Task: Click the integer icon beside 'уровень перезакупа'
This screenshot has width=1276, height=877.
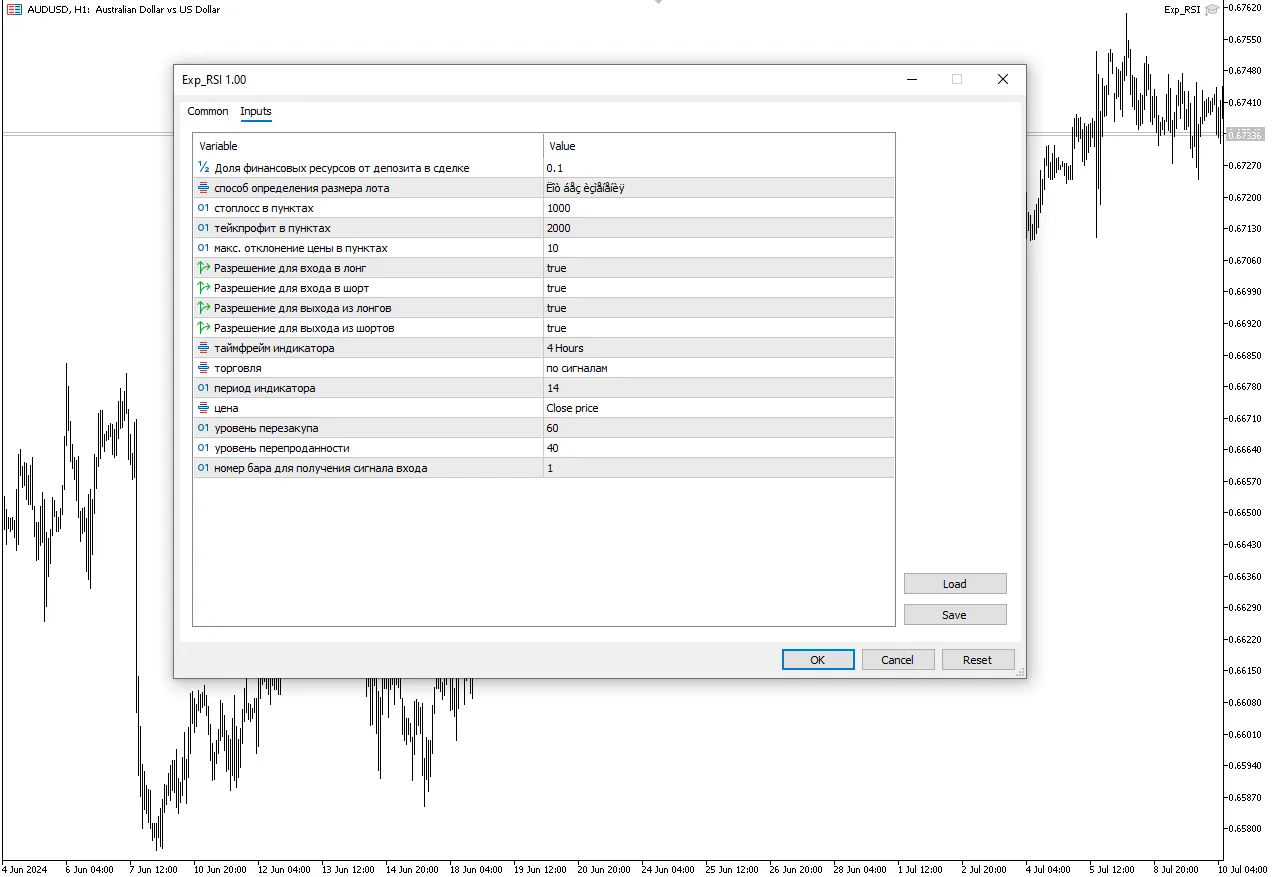Action: point(203,428)
